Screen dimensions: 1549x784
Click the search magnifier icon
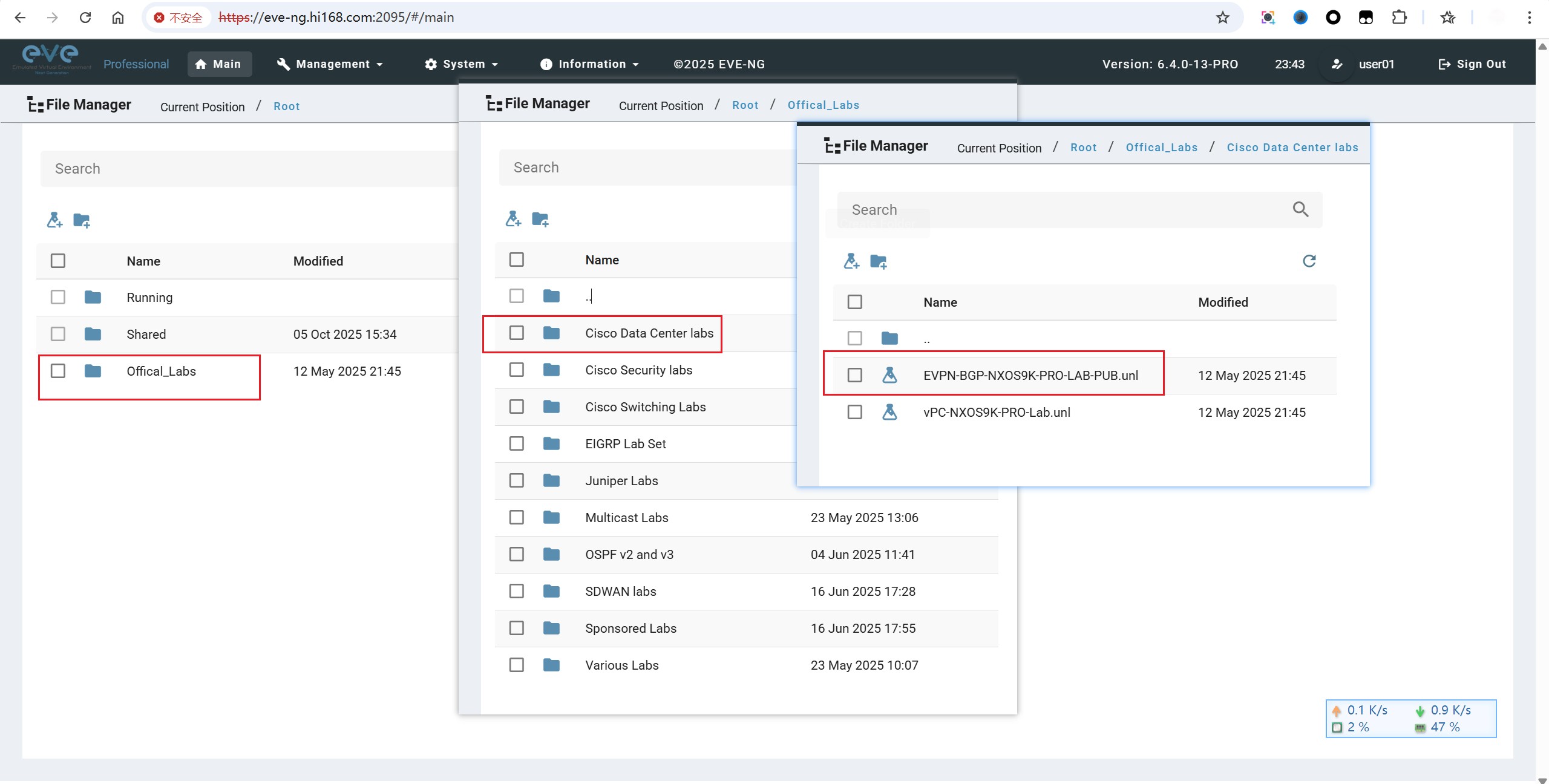point(1300,209)
